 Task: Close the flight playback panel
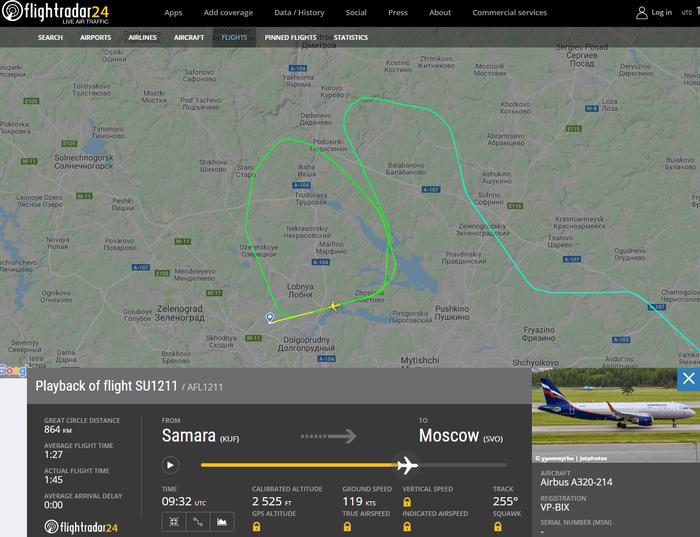pyautogui.click(x=688, y=379)
